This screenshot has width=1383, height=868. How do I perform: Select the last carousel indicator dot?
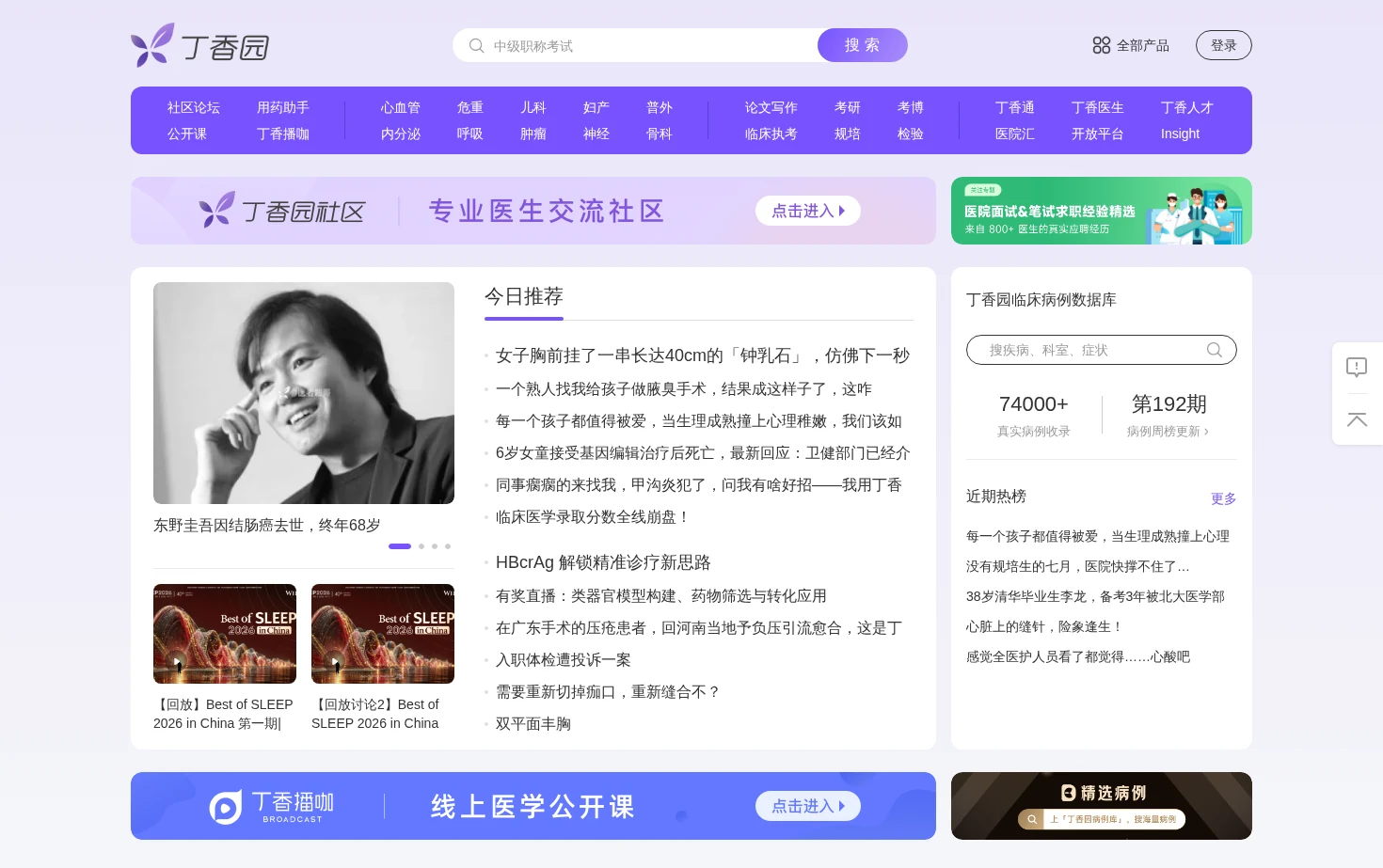[x=448, y=546]
